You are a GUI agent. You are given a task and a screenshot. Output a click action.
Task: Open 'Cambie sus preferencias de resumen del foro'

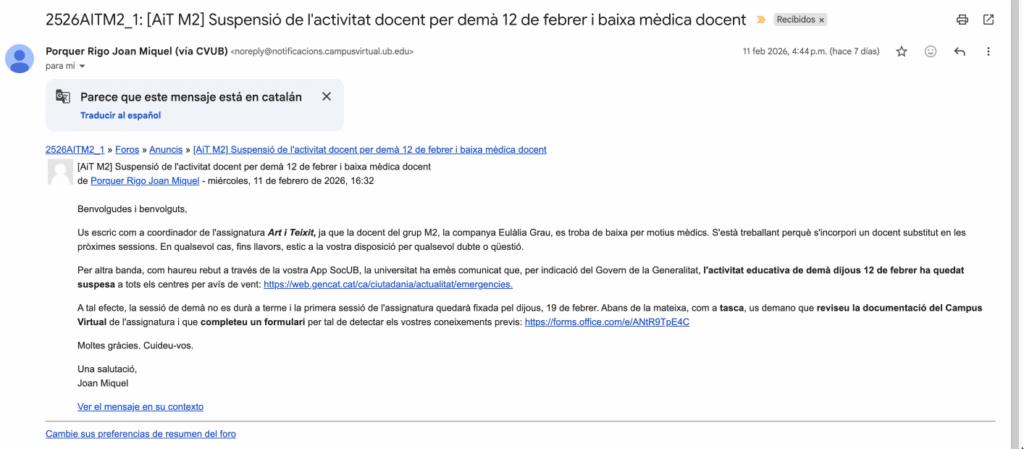[x=141, y=434]
